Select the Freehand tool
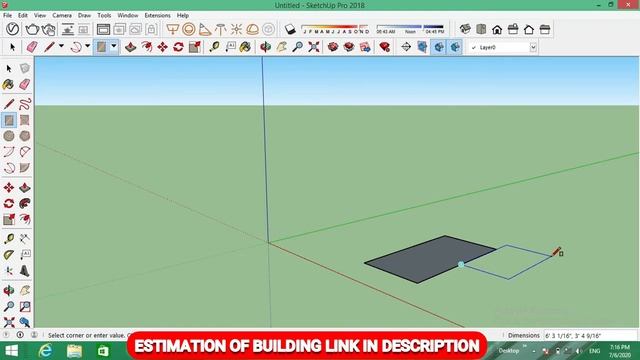Screen dimensions: 640x360 click(25, 104)
